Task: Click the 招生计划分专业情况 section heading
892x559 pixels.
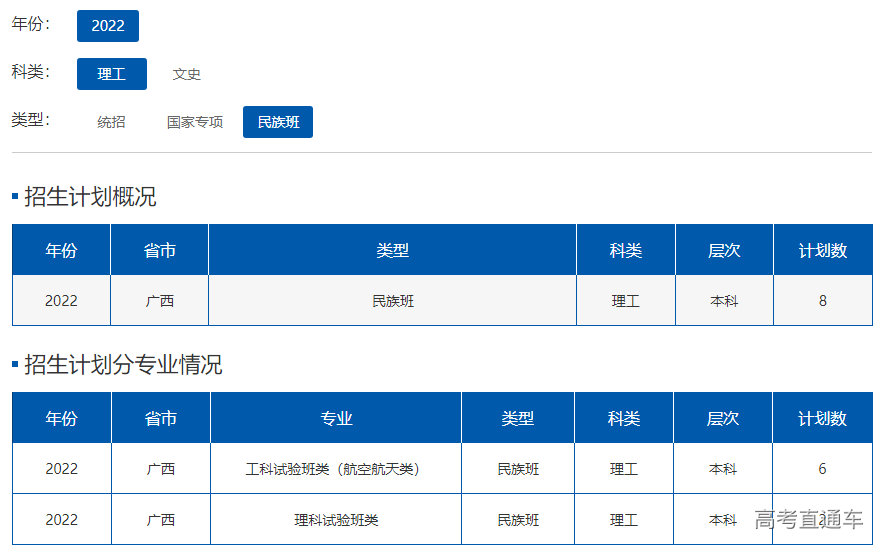Action: click(122, 365)
